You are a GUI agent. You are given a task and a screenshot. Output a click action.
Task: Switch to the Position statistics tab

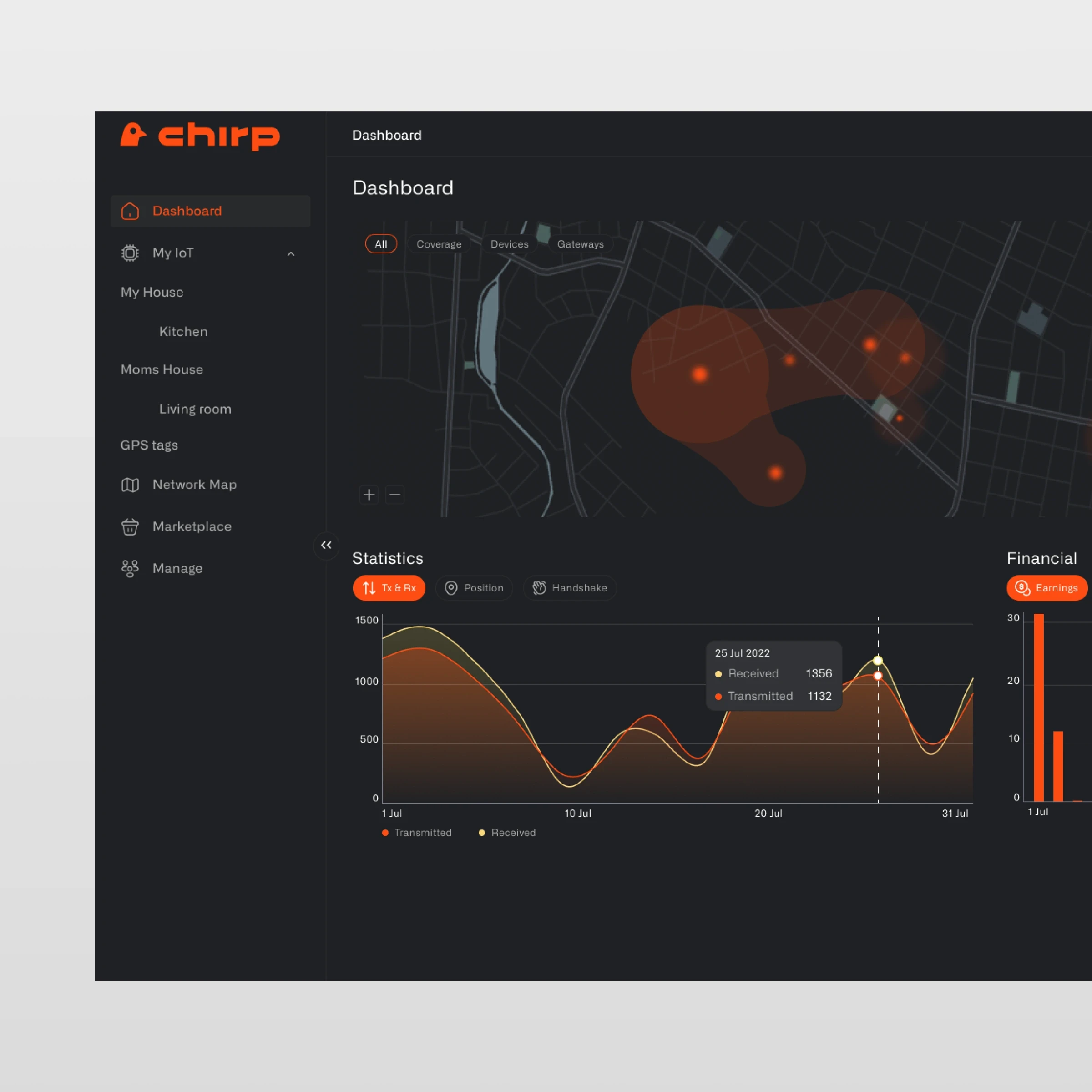click(474, 588)
